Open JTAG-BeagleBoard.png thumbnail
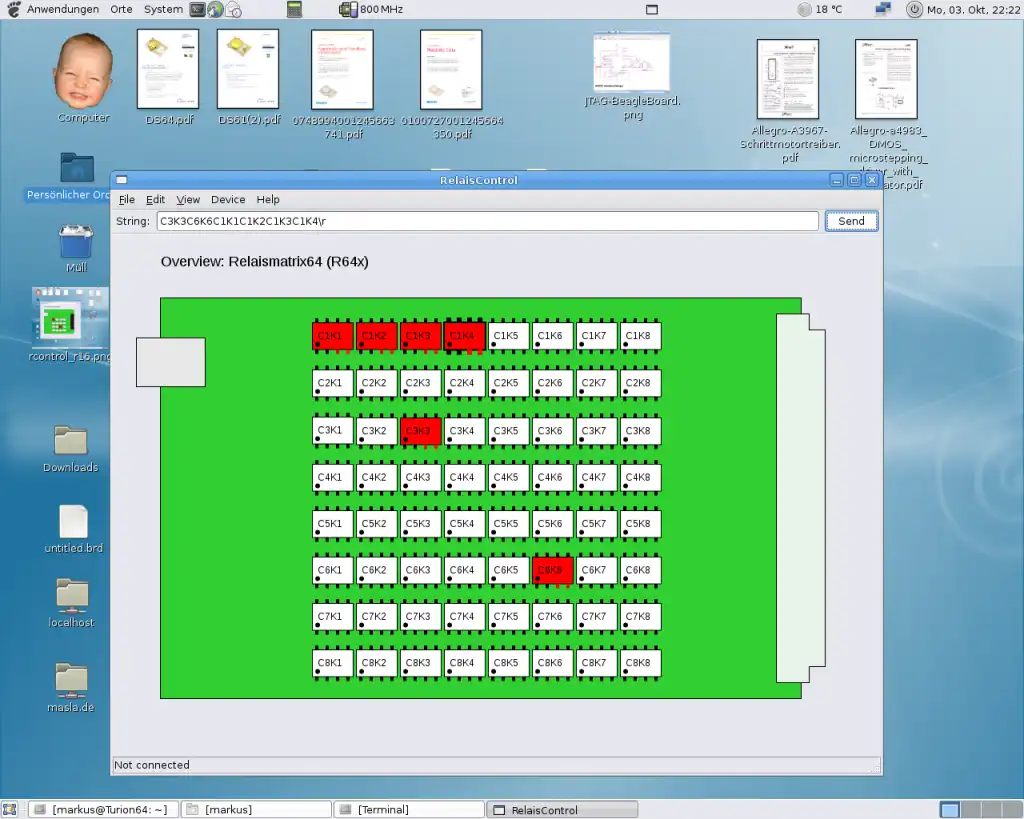 [632, 75]
